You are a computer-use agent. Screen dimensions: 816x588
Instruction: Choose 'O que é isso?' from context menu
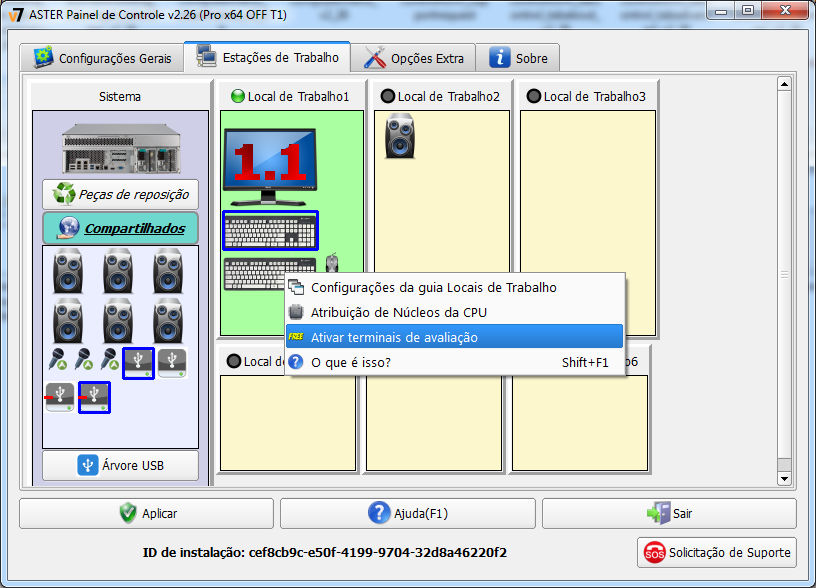click(454, 362)
